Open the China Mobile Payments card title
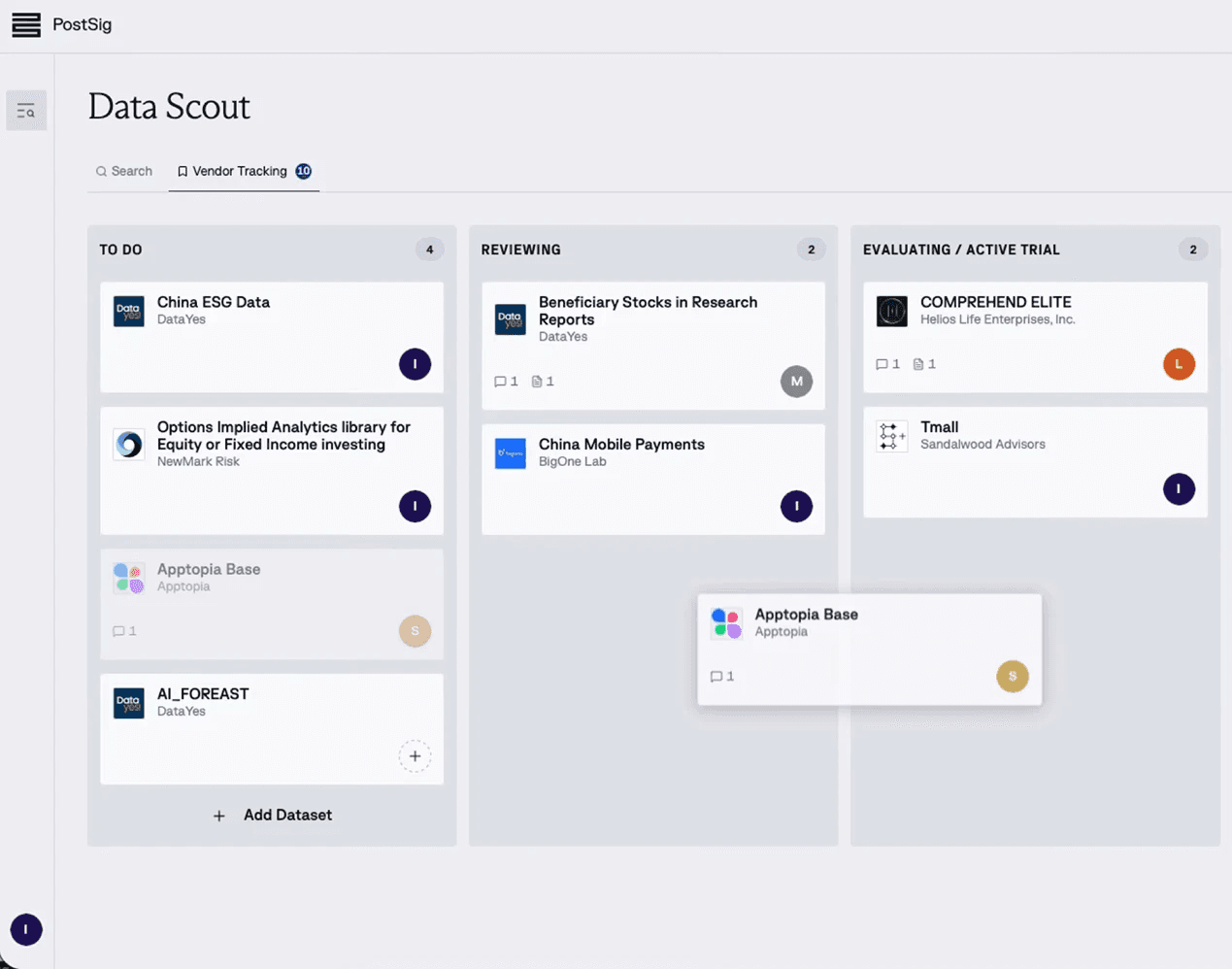 pyautogui.click(x=621, y=444)
